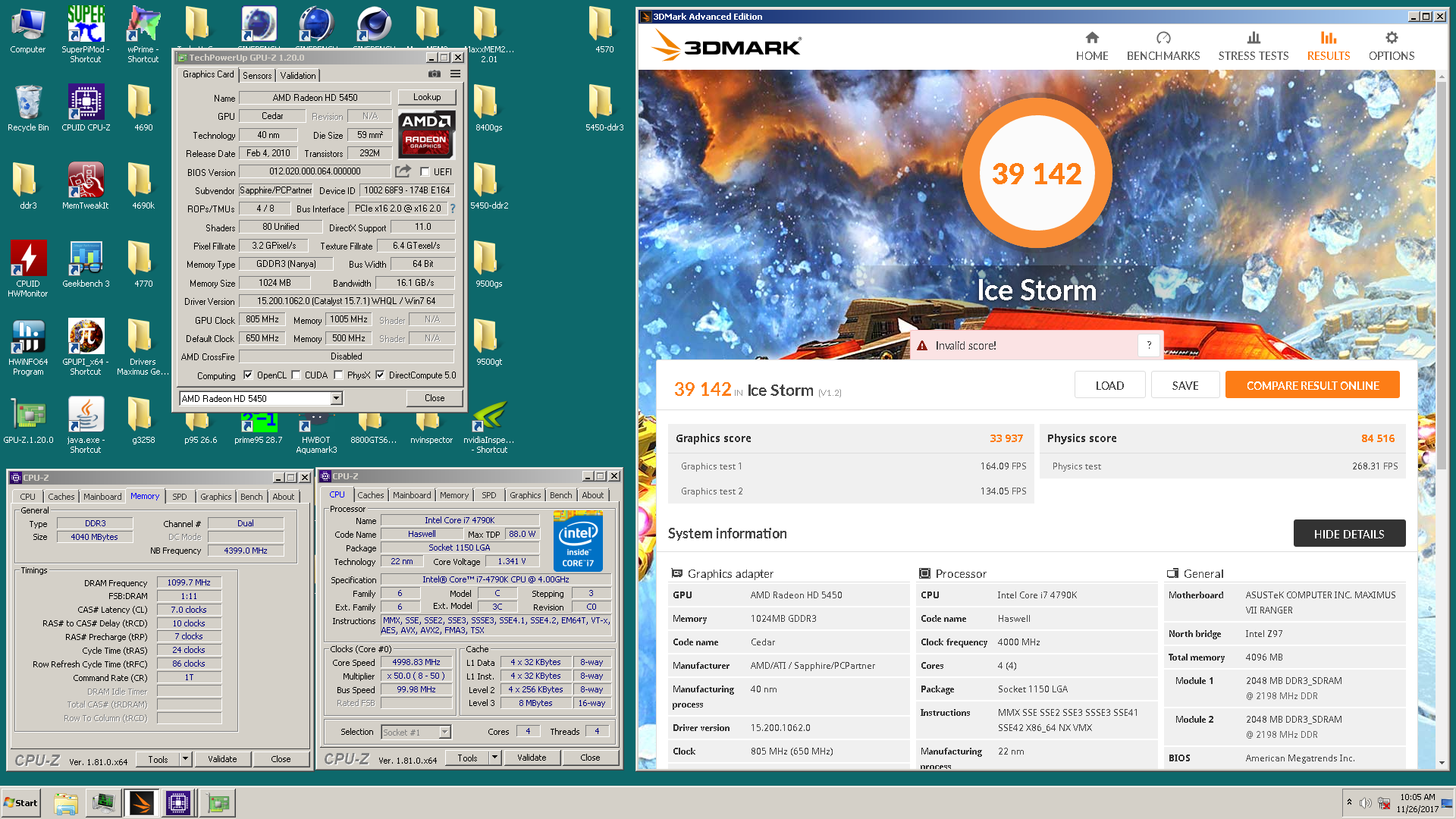This screenshot has width=1456, height=819.
Task: Click the BIOS export share icon in GPU-Z
Action: [403, 171]
